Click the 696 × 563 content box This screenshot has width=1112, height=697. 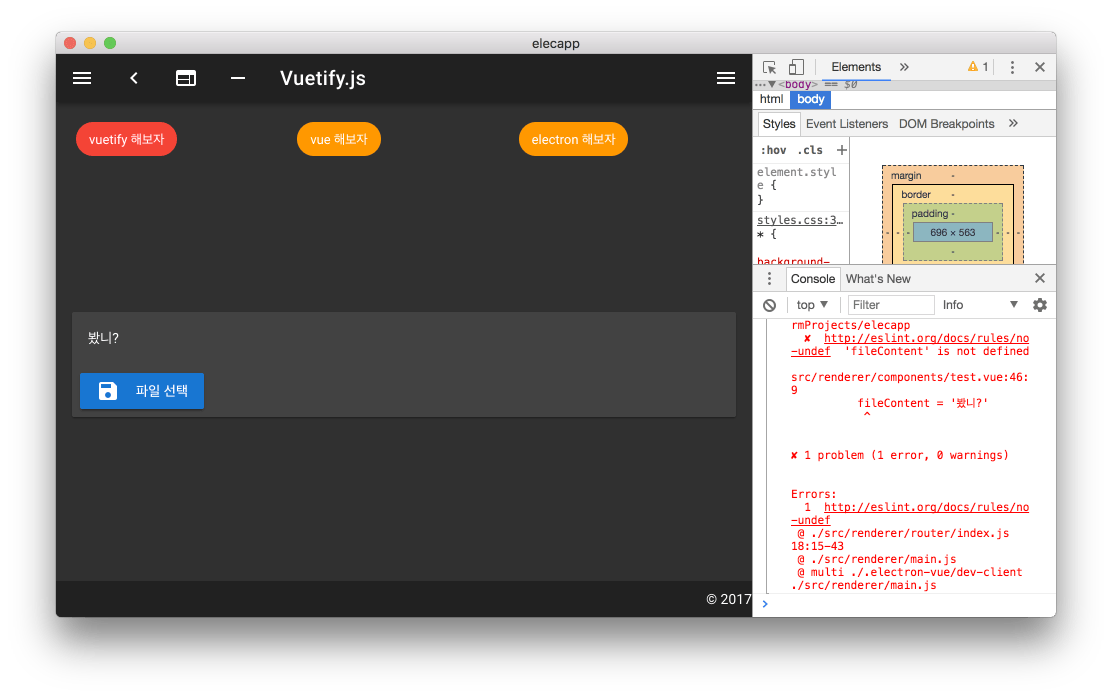952,233
